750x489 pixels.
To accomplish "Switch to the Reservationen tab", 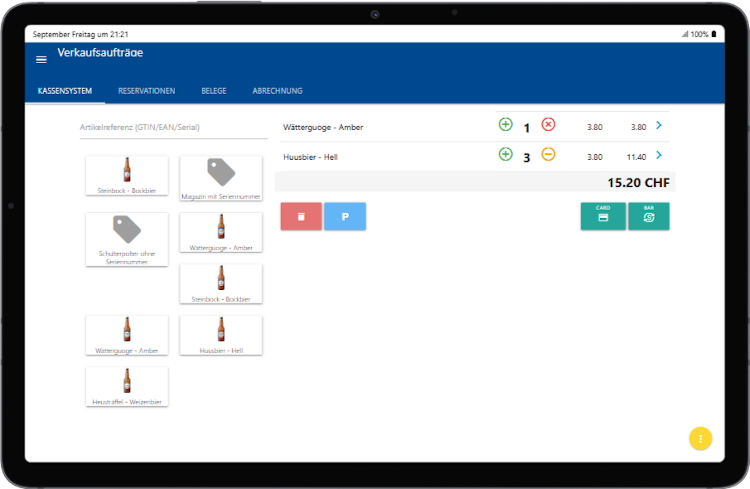I will (x=146, y=91).
